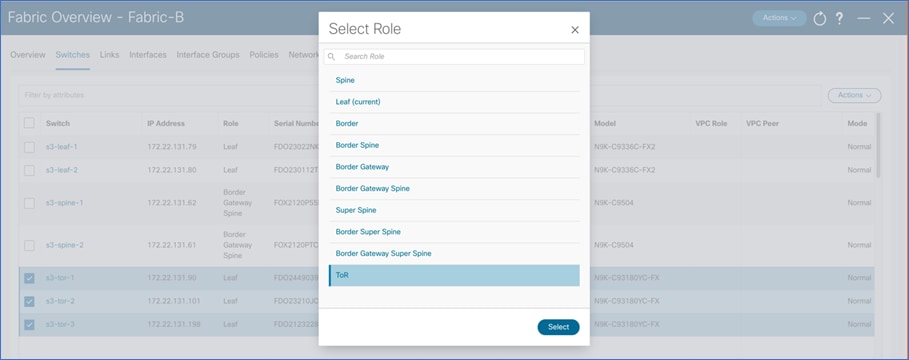The image size is (909, 360).
Task: Uncheck the s3-tor-3 row checkbox
Action: click(29, 325)
